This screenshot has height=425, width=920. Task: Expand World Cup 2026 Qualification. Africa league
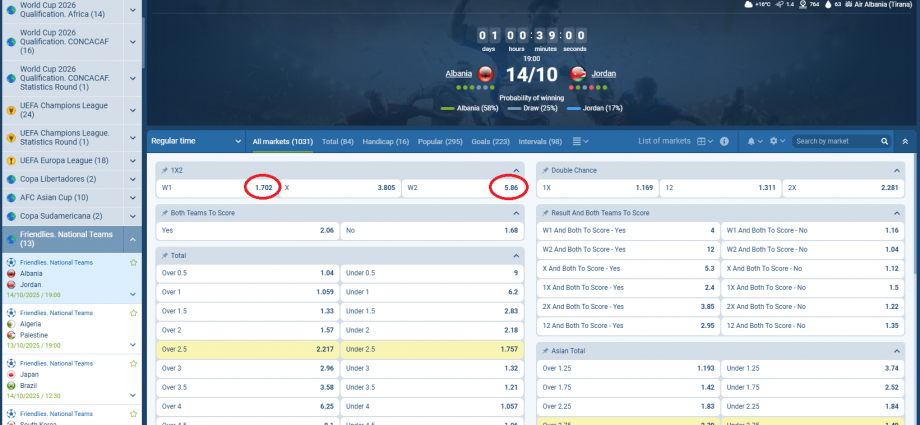tap(133, 10)
